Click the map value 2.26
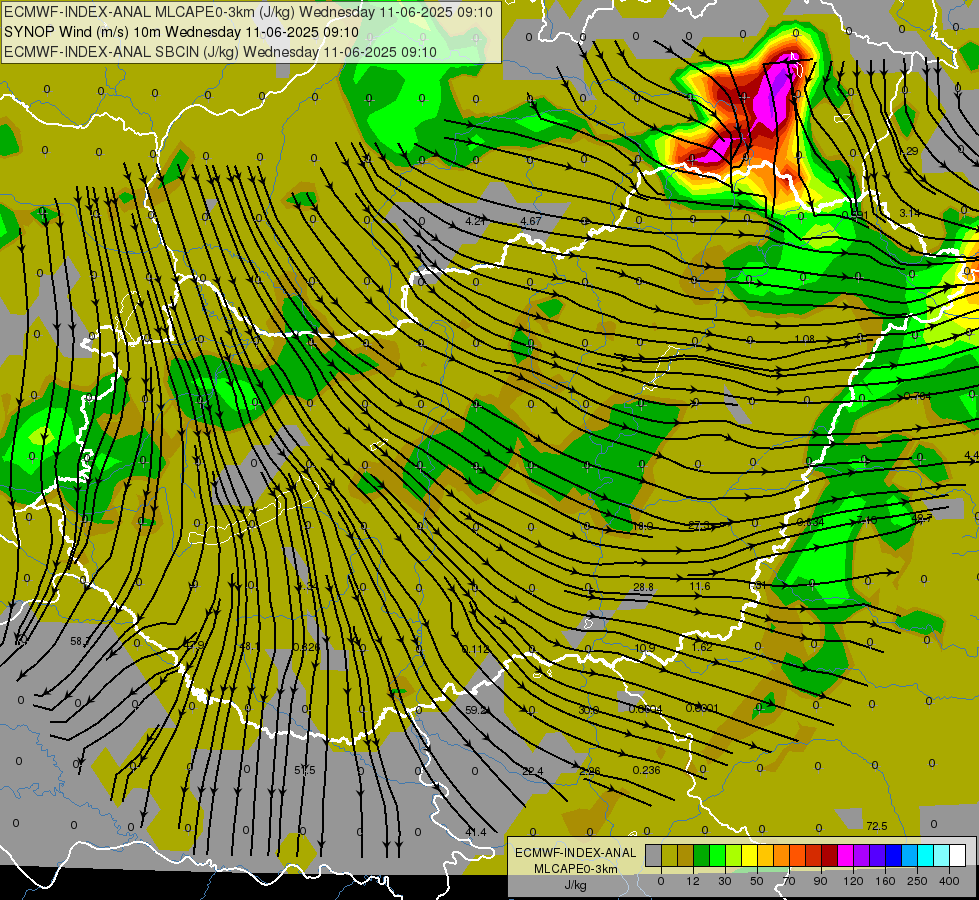 pos(589,771)
